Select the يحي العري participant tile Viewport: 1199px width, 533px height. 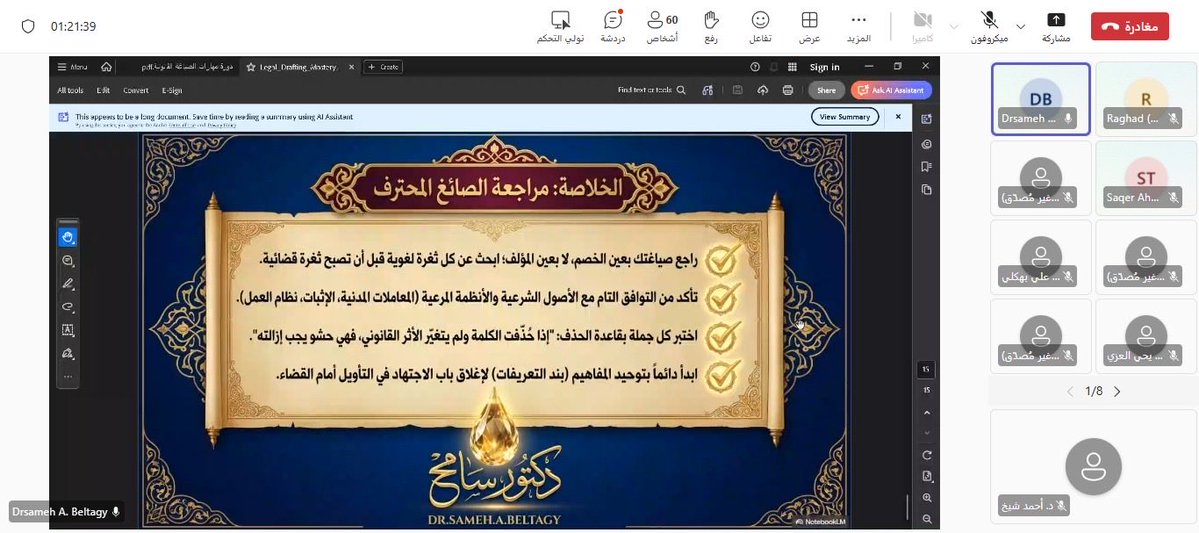[x=1145, y=336]
